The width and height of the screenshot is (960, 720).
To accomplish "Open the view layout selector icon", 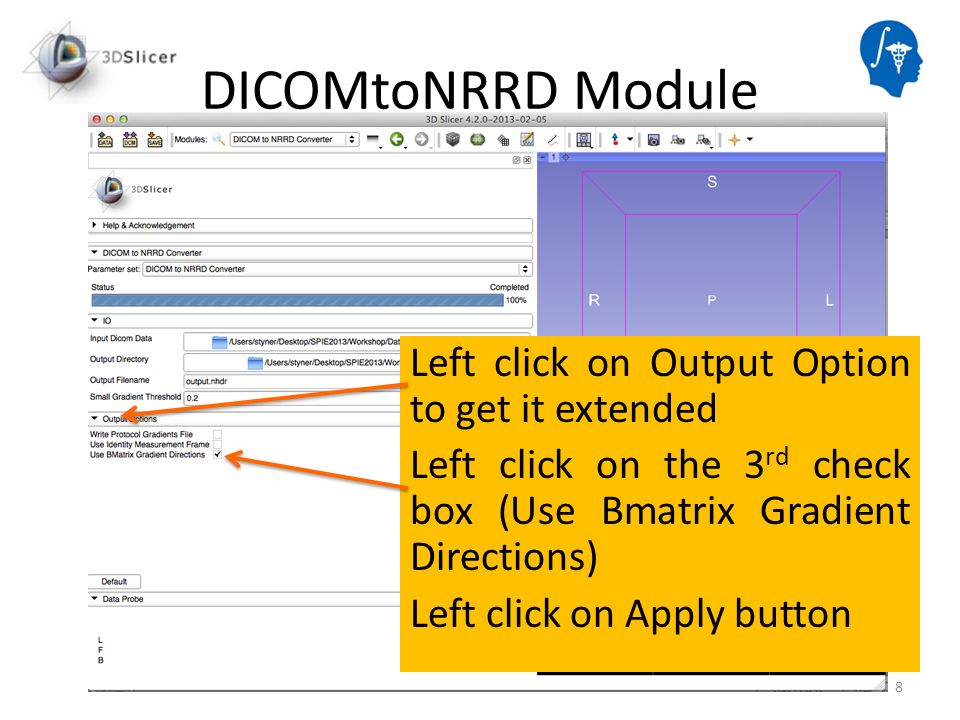I will (585, 140).
